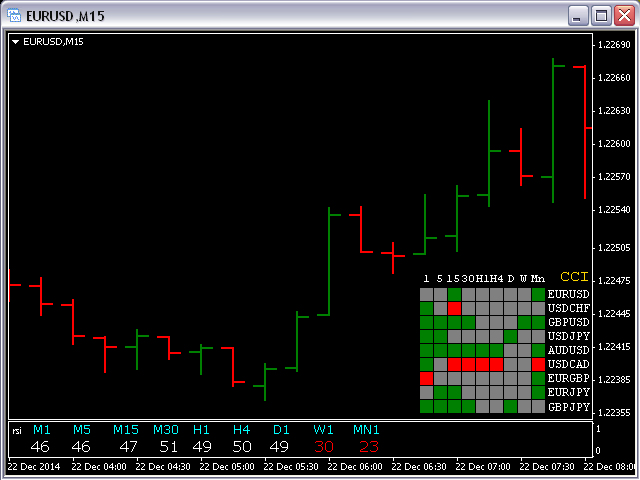Click the red USDCAD H4 CCI cell
This screenshot has width=640, height=480.
click(496, 364)
